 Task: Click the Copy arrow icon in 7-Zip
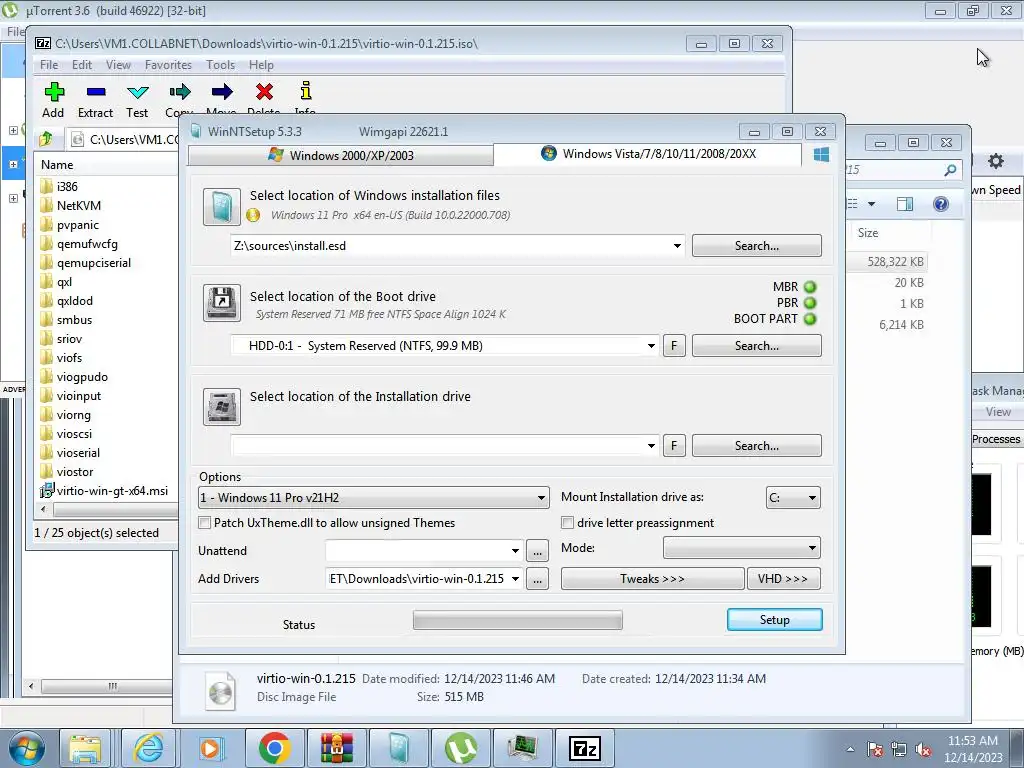pos(180,92)
